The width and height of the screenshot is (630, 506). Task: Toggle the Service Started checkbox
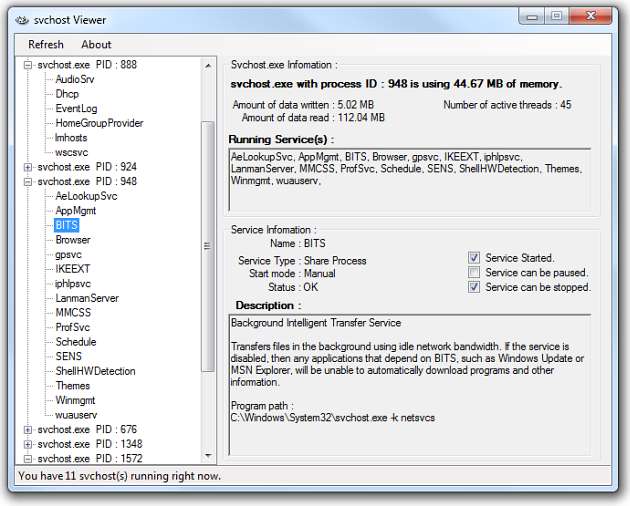474,258
